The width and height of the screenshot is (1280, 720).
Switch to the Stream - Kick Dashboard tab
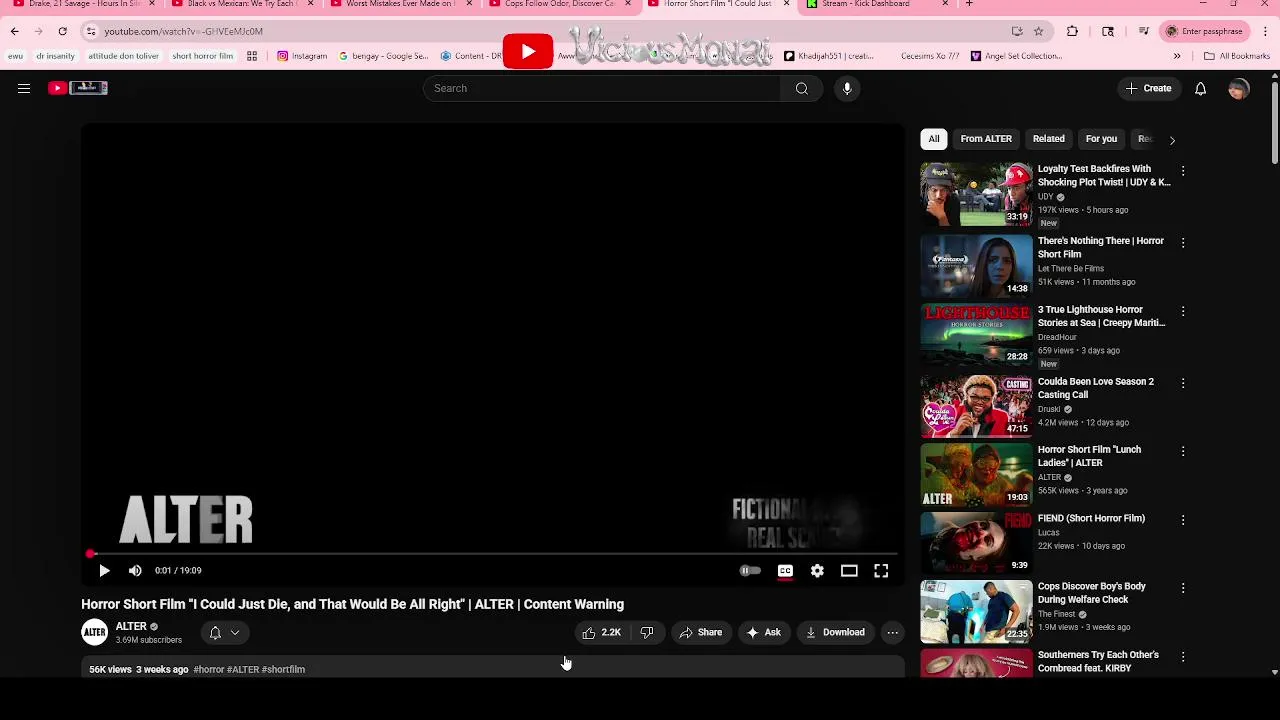click(x=875, y=4)
